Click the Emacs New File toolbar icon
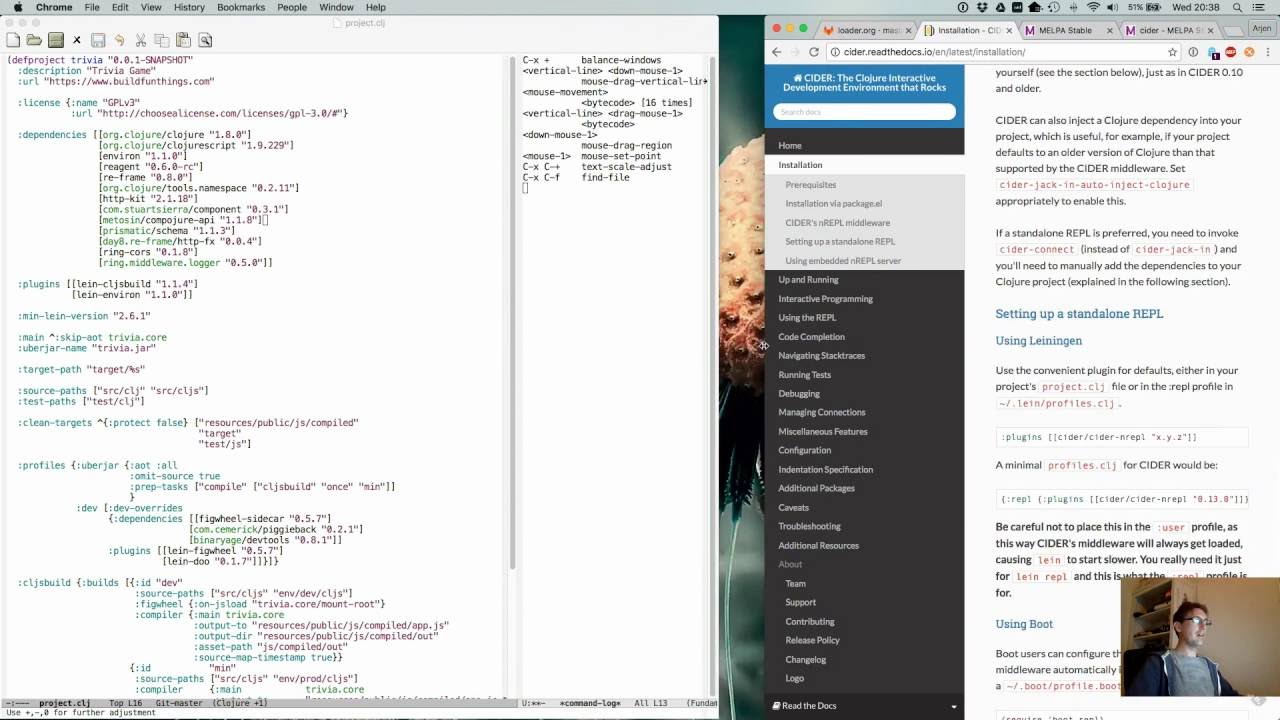 point(13,40)
